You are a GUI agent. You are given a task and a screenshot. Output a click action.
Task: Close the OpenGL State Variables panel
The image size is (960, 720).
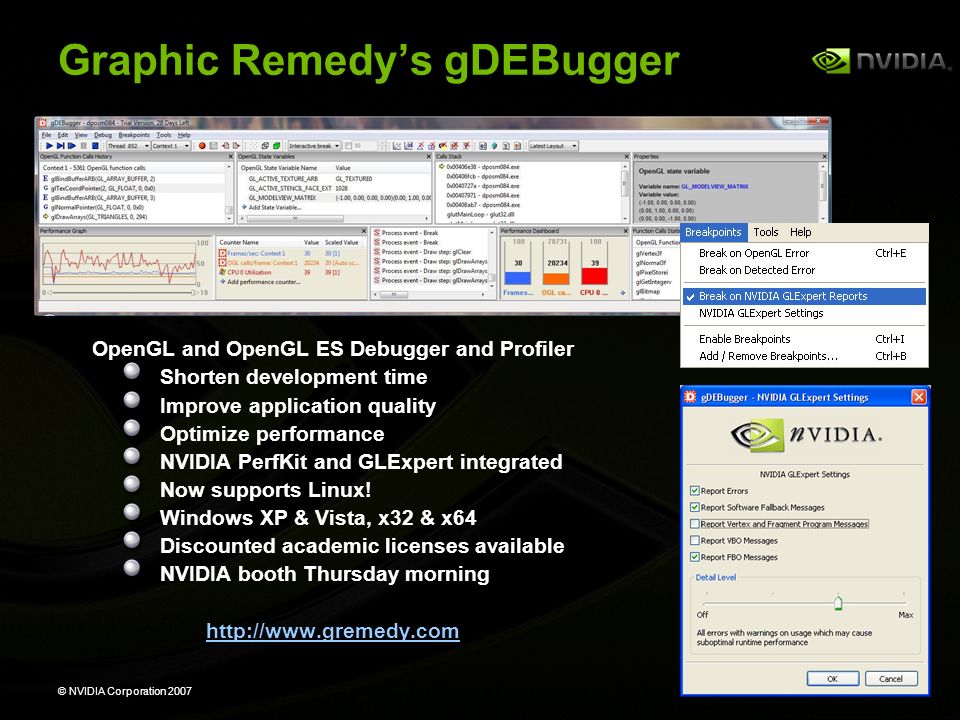(429, 156)
